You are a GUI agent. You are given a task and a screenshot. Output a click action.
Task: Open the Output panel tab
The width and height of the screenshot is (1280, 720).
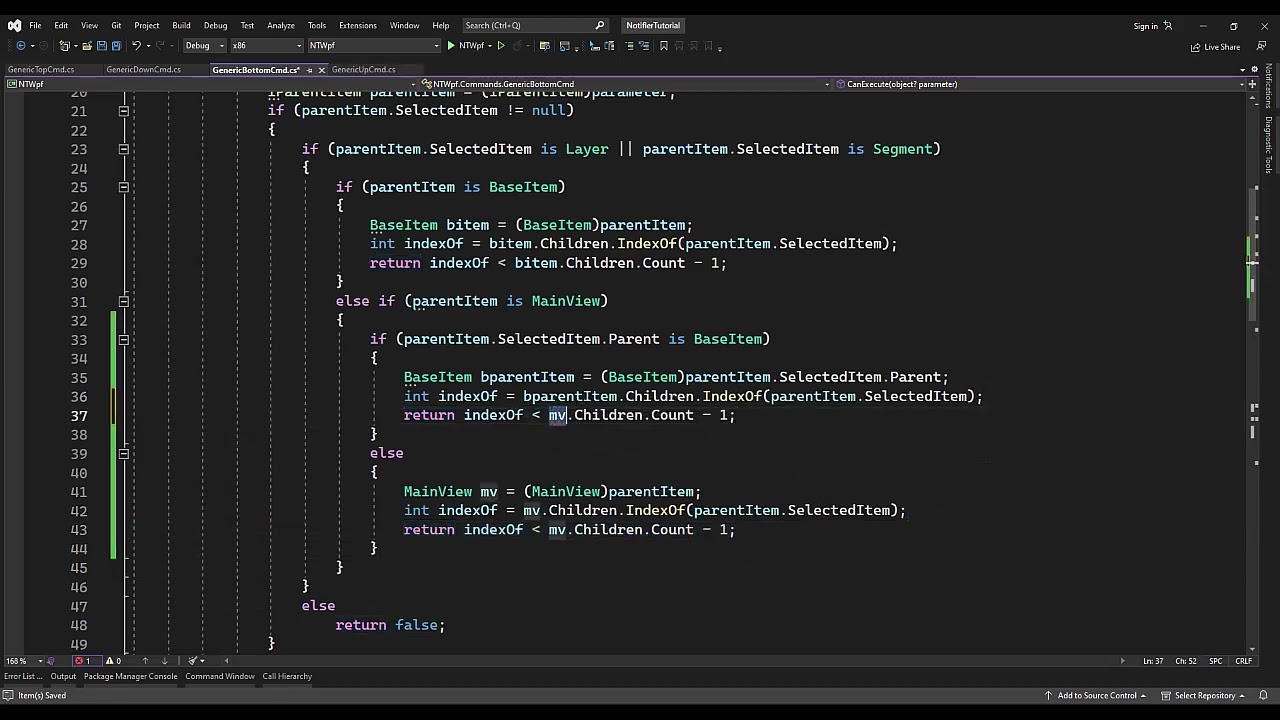pyautogui.click(x=63, y=677)
